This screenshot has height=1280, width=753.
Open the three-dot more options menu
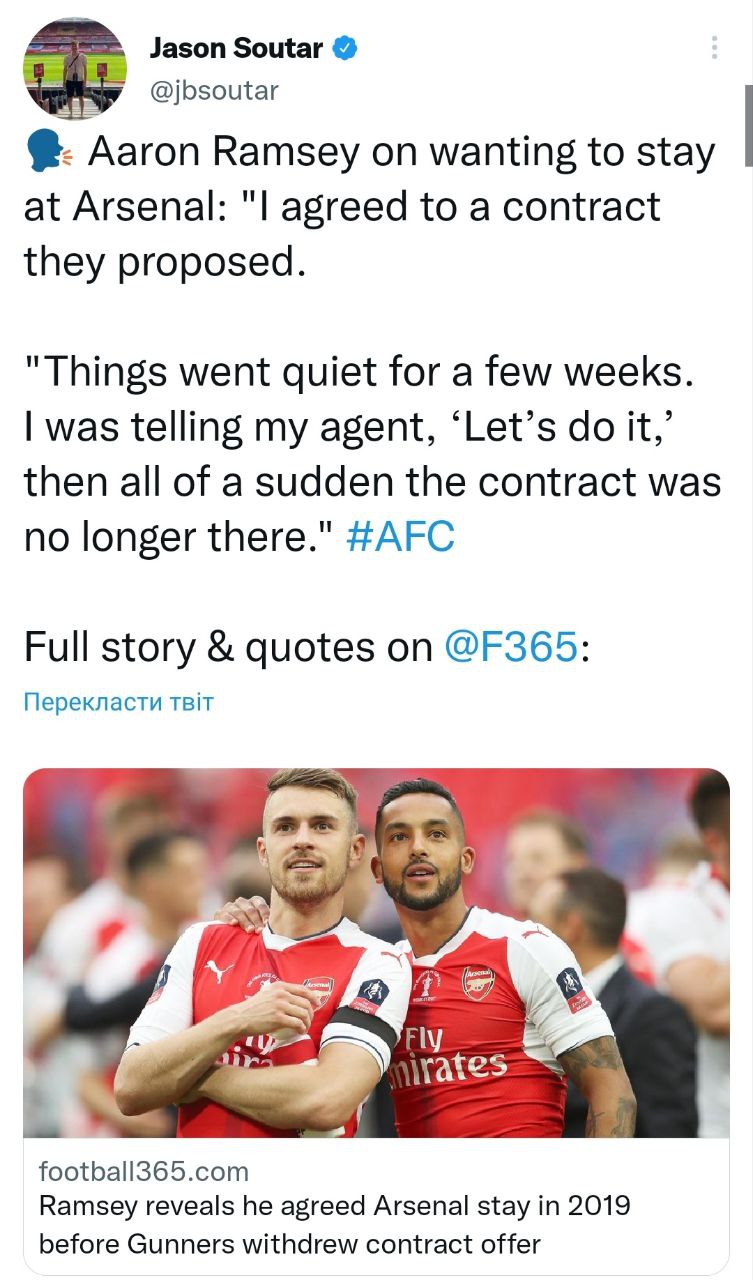713,47
